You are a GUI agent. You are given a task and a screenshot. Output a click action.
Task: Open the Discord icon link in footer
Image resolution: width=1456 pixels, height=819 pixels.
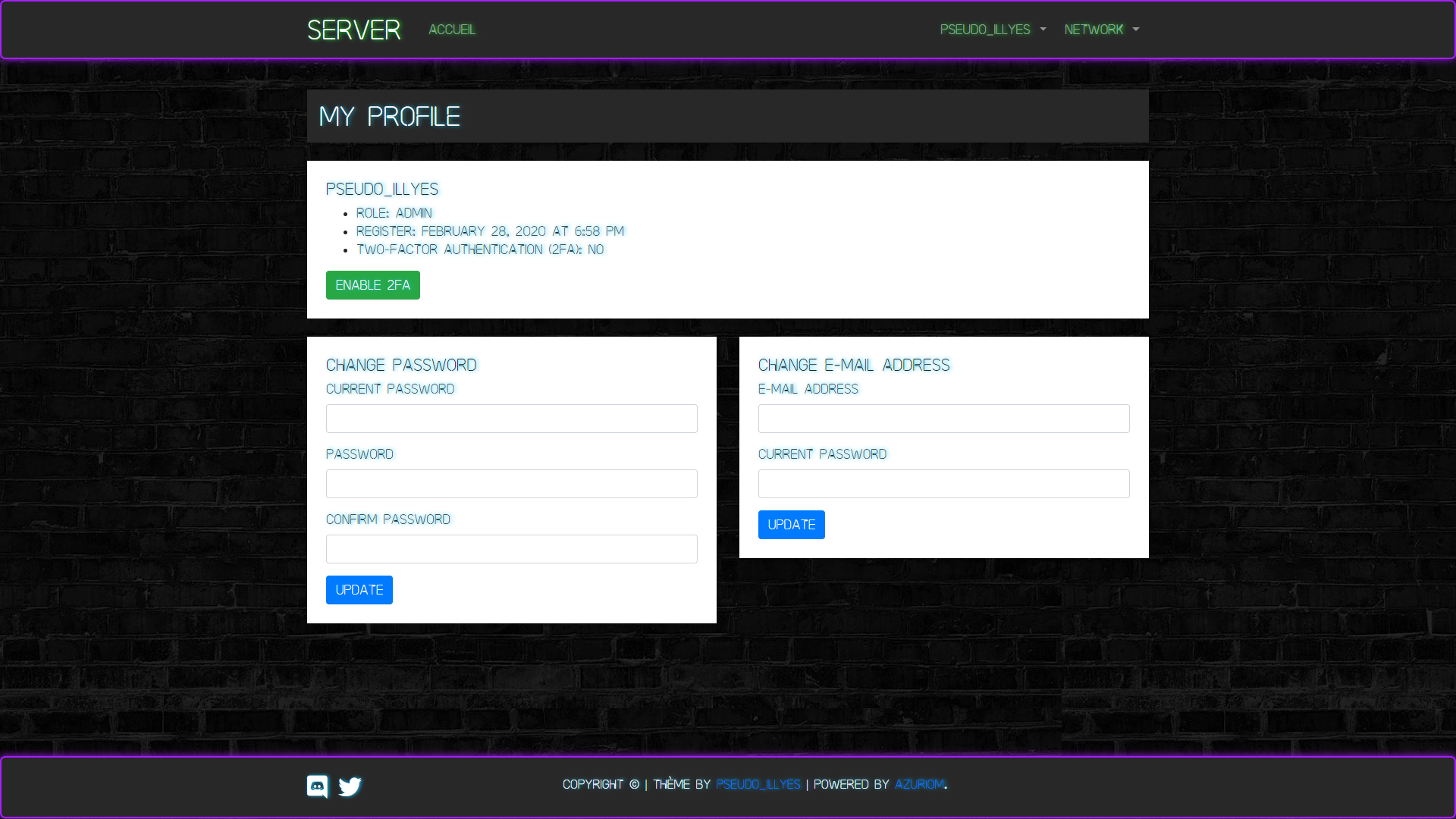coord(317,786)
